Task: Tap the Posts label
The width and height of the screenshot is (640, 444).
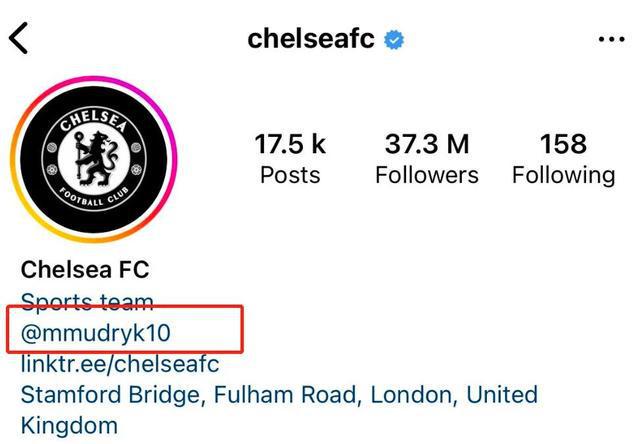Action: pyautogui.click(x=290, y=175)
